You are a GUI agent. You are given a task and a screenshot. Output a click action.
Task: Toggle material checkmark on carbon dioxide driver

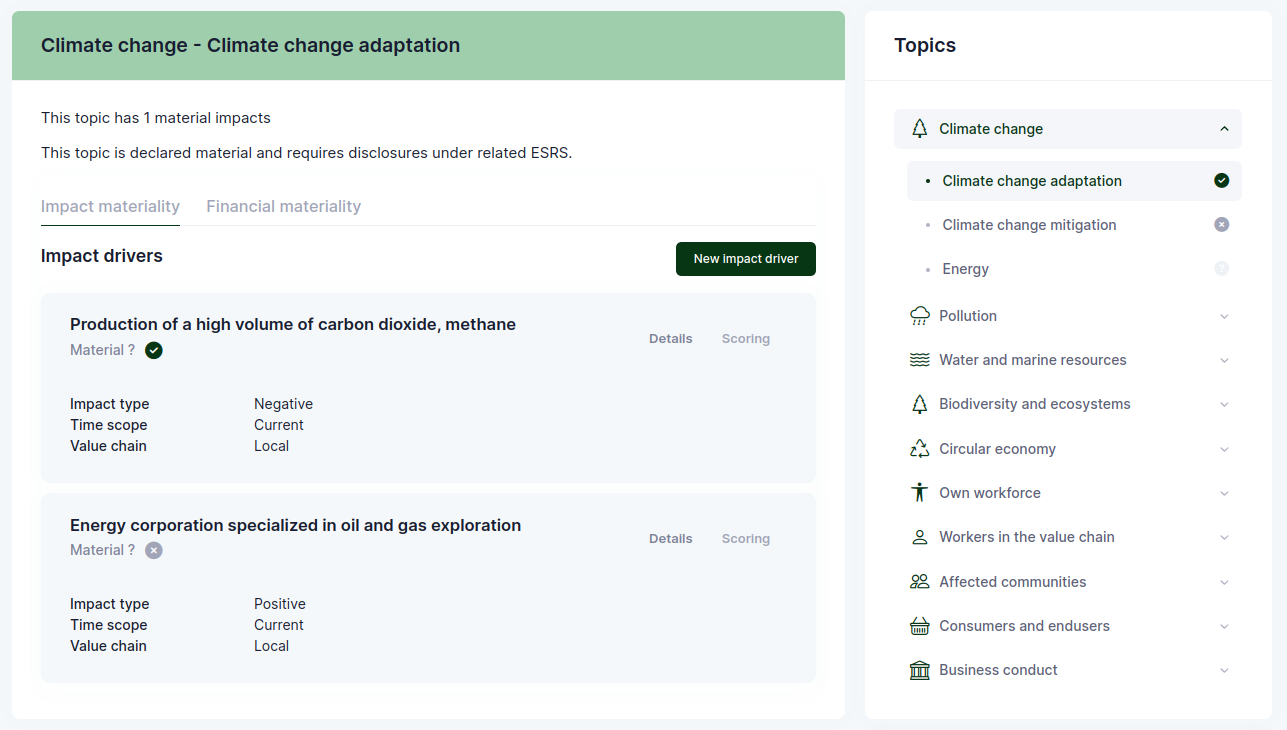click(153, 350)
